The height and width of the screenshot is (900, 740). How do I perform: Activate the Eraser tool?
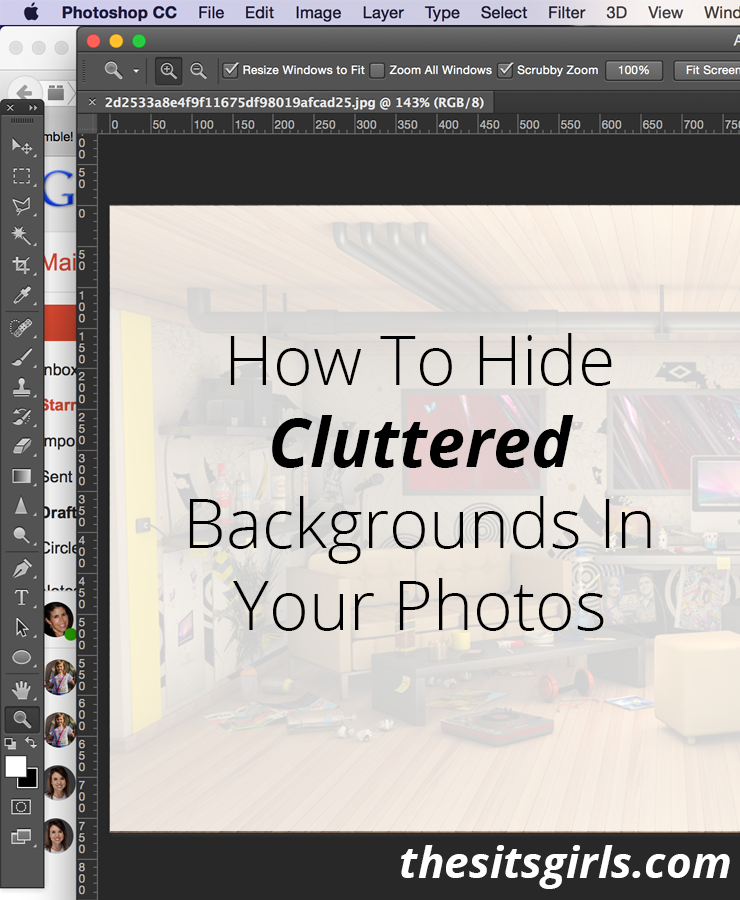(22, 446)
